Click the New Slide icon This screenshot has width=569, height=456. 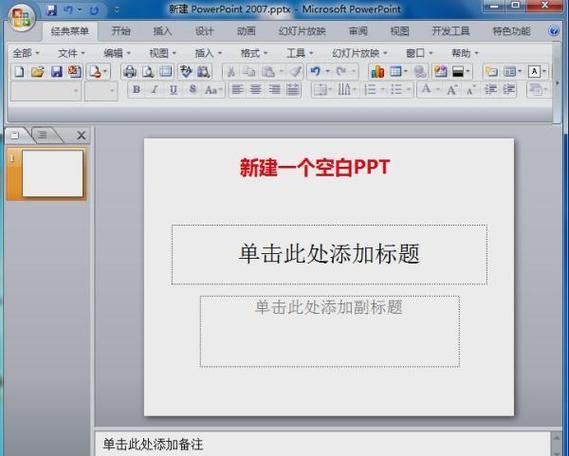click(491, 71)
